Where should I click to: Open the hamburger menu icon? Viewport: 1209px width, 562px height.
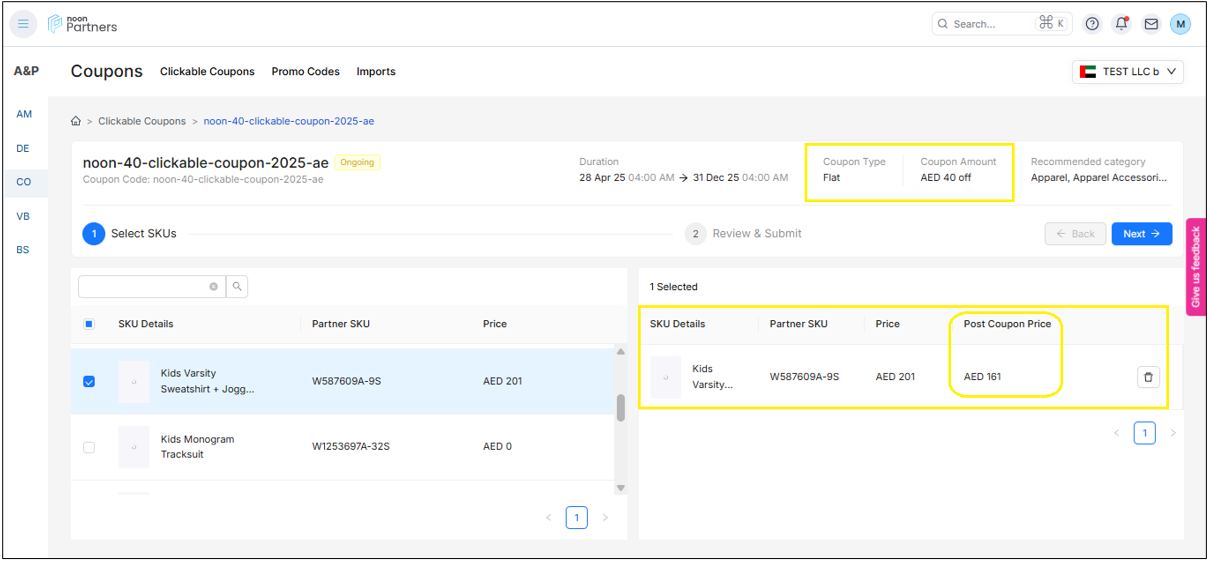click(x=23, y=24)
